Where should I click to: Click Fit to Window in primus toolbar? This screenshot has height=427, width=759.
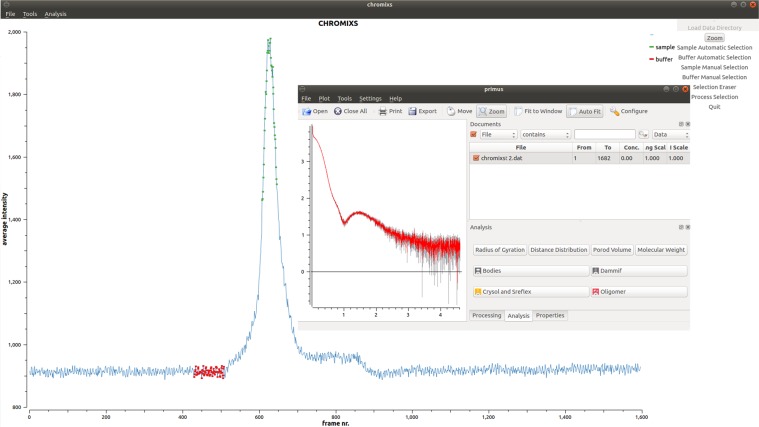pos(538,111)
